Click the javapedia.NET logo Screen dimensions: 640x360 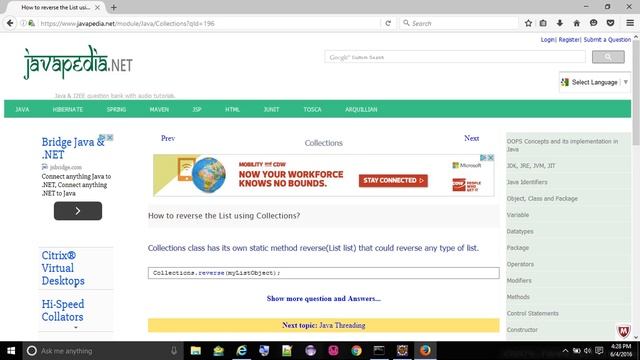[x=78, y=63]
